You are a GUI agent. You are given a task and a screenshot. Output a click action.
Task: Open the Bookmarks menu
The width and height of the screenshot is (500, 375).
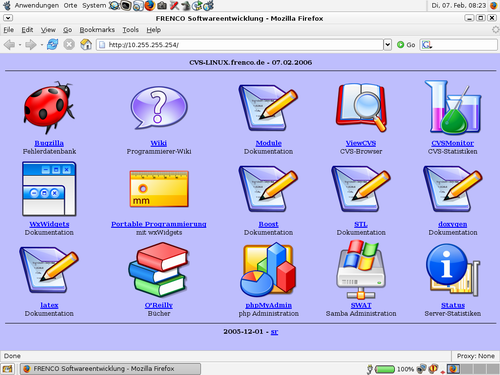(x=97, y=30)
